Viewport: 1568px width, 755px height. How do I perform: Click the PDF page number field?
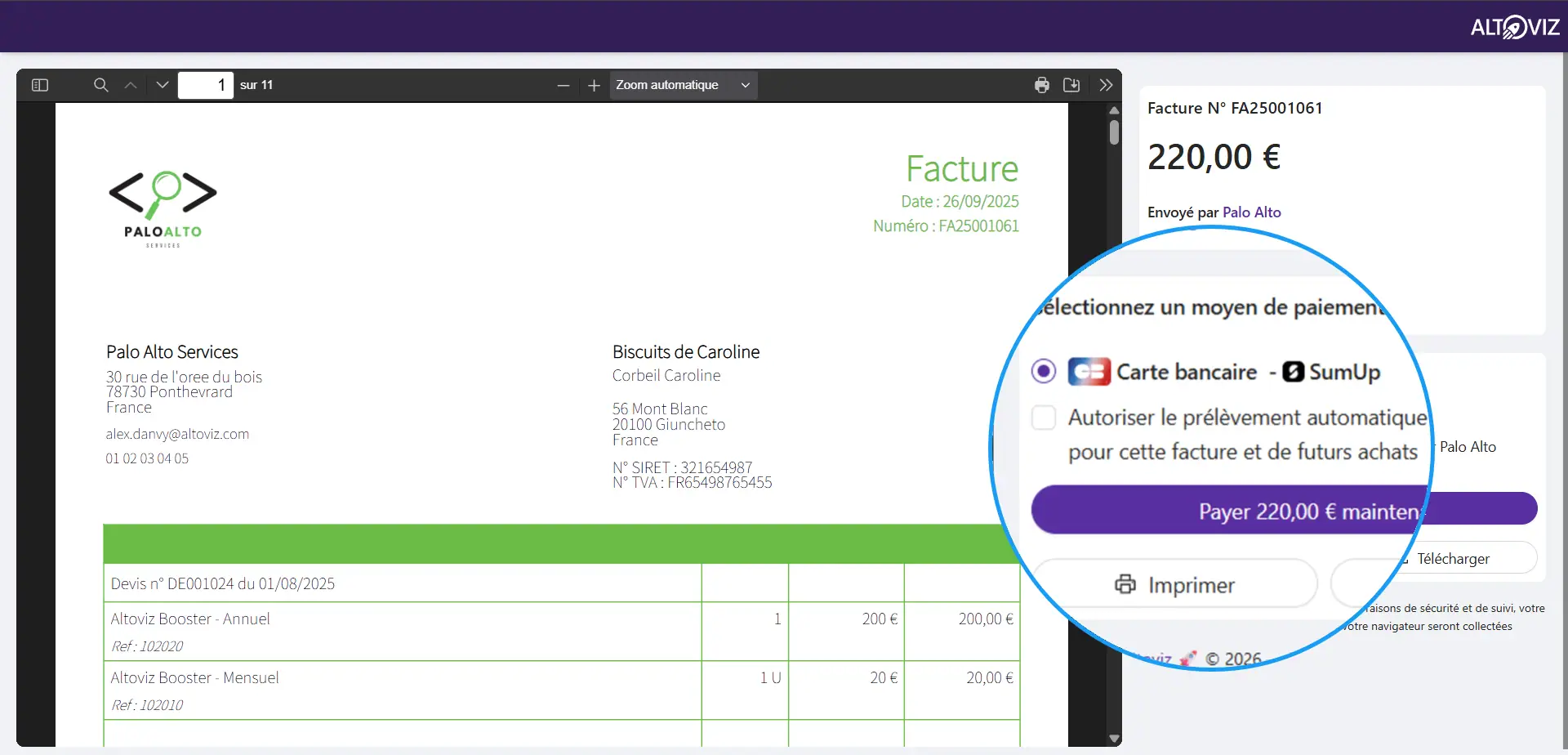[x=206, y=85]
